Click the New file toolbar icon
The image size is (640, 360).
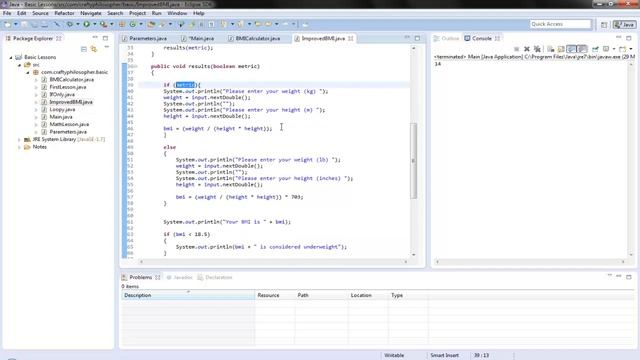pos(7,24)
